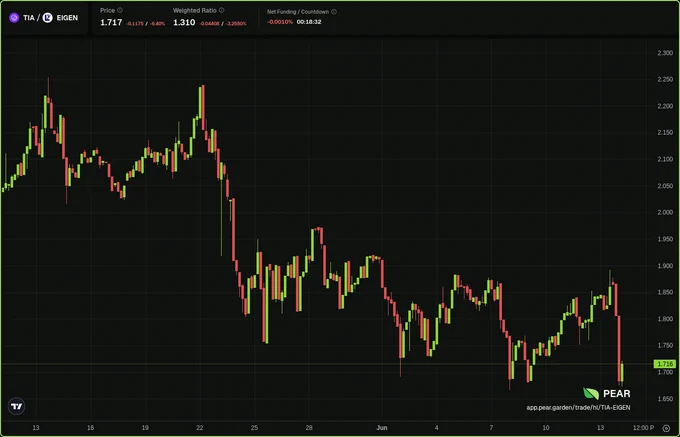Click the 1.650 price axis label
This screenshot has height=437, width=680.
pos(665,399)
